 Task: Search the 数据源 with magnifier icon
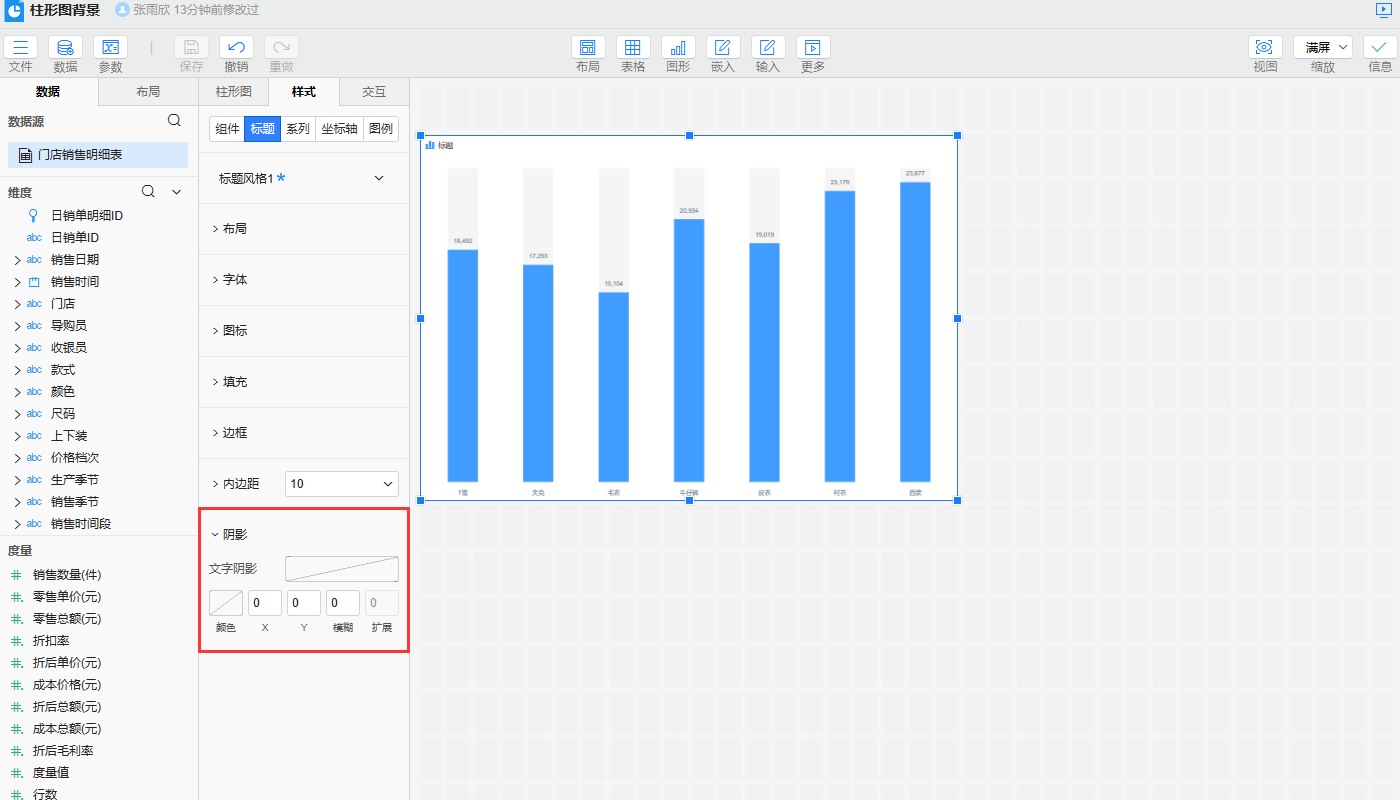coord(174,121)
